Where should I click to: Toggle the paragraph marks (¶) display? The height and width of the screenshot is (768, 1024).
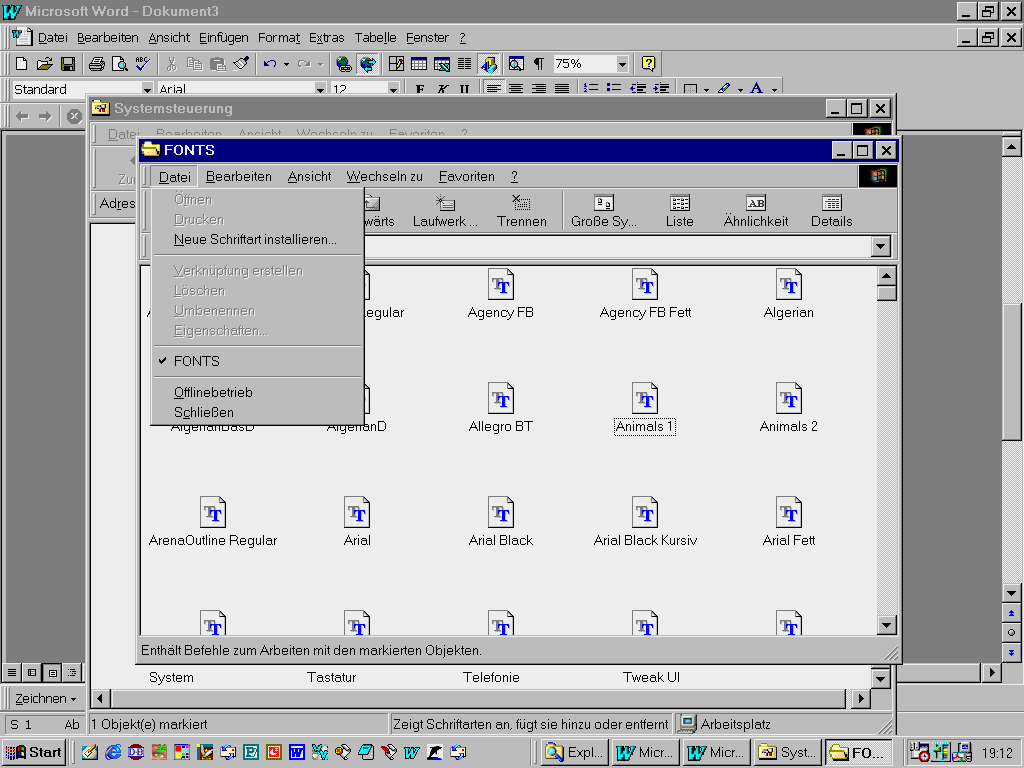pos(539,64)
